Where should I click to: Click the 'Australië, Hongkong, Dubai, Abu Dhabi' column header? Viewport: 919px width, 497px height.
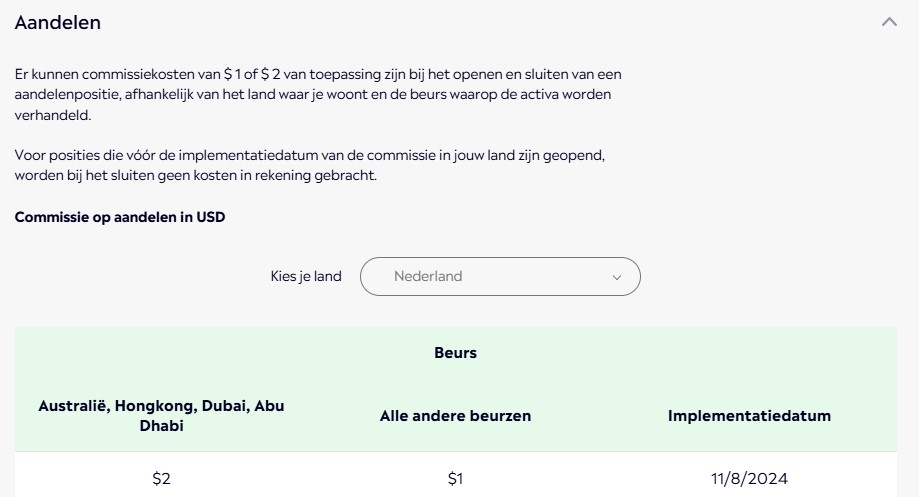click(161, 415)
